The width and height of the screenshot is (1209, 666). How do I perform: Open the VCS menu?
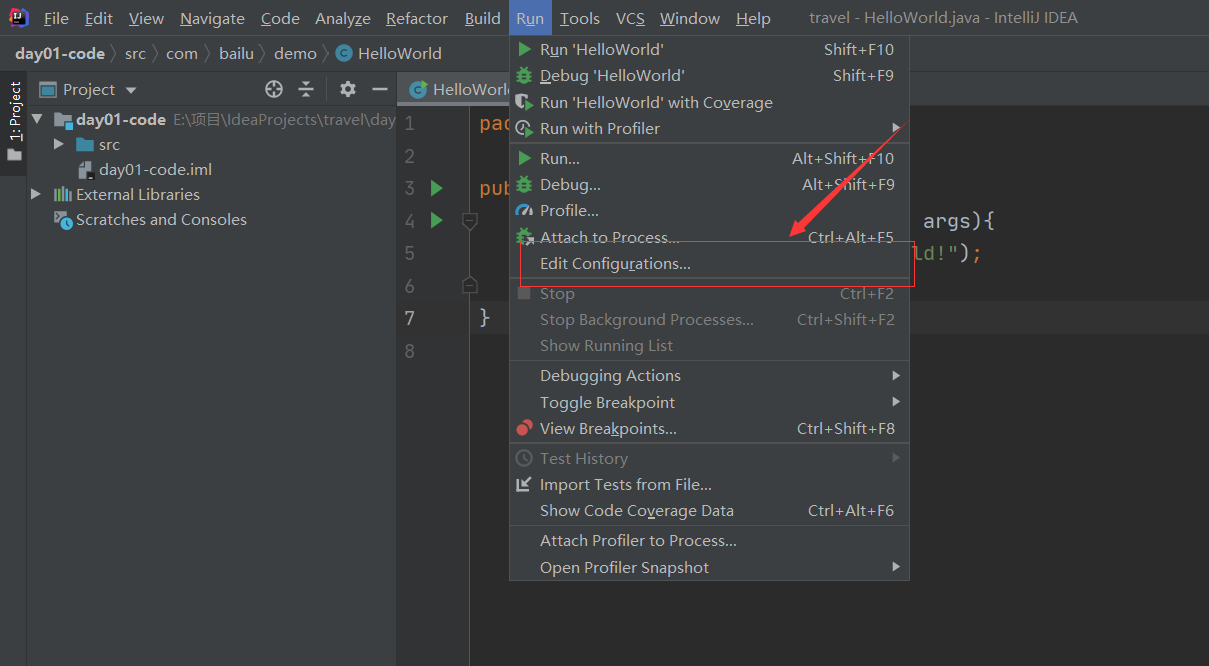[630, 19]
